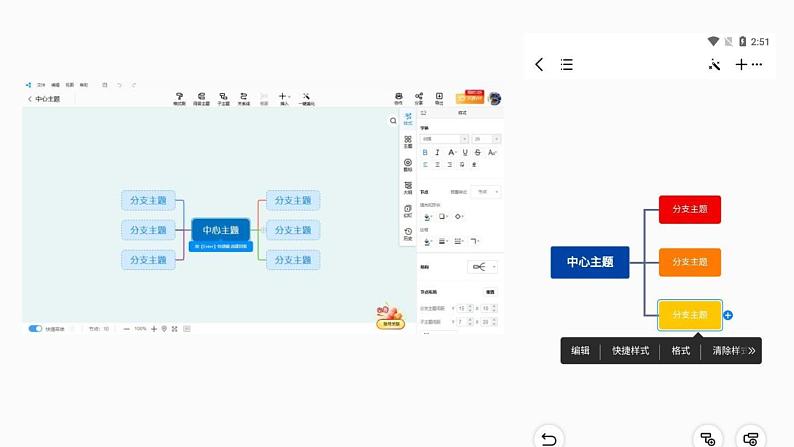Click the 中心主题 back breadcrumb

tap(44, 99)
